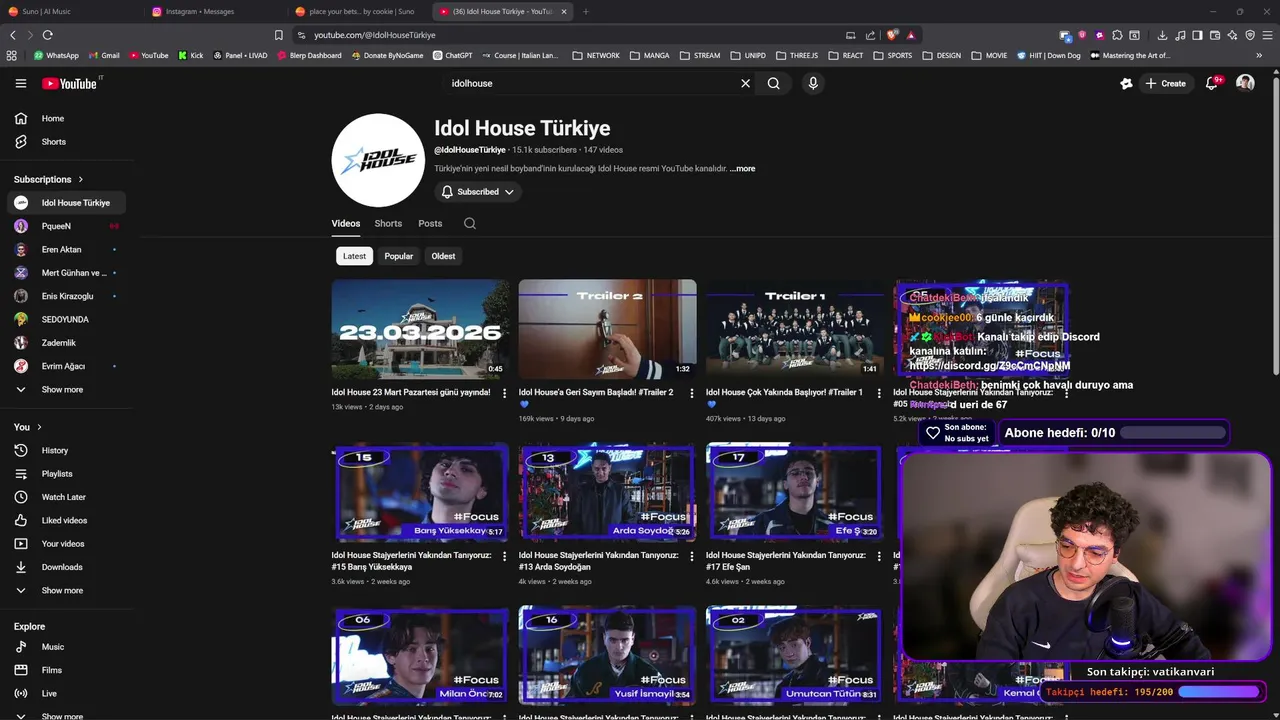Screen dimensions: 1280x720
Task: Open the MANGA bookmarks folder
Action: tap(650, 55)
